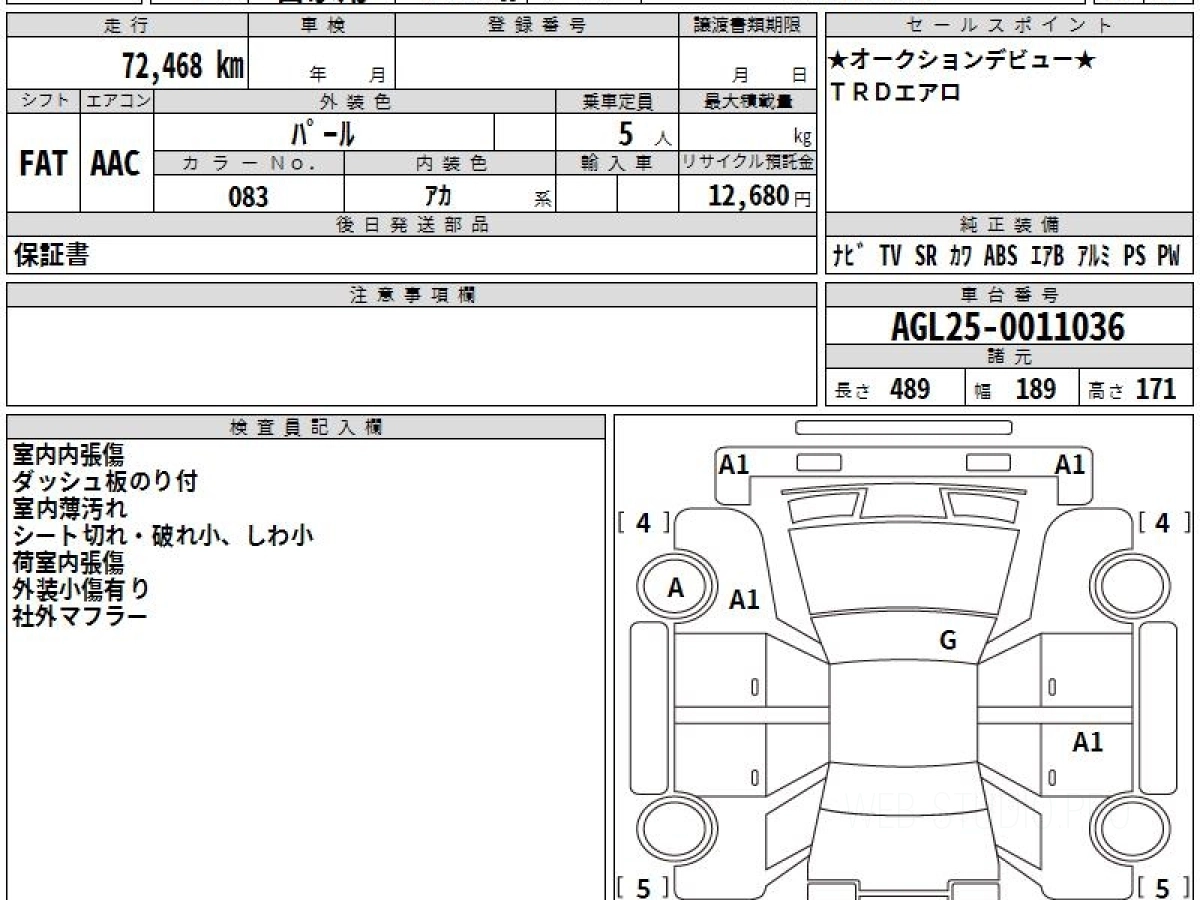Click the length value 長さ 489
1200x900 pixels.
coord(883,389)
